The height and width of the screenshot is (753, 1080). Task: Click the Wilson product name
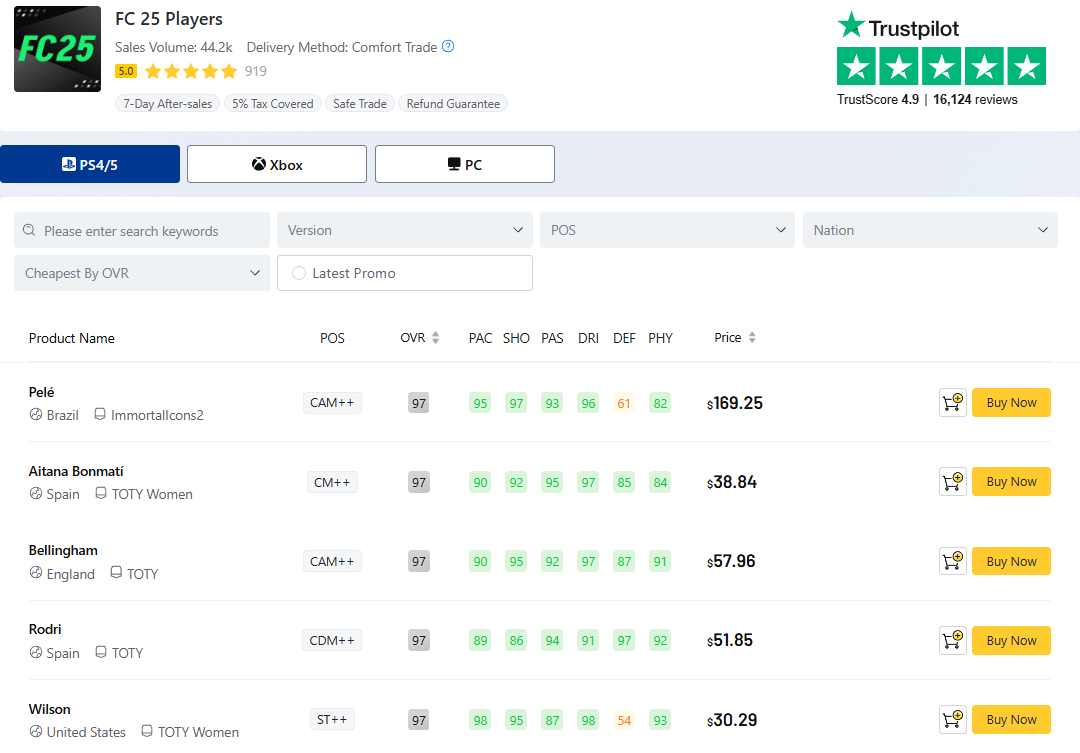coord(50,709)
